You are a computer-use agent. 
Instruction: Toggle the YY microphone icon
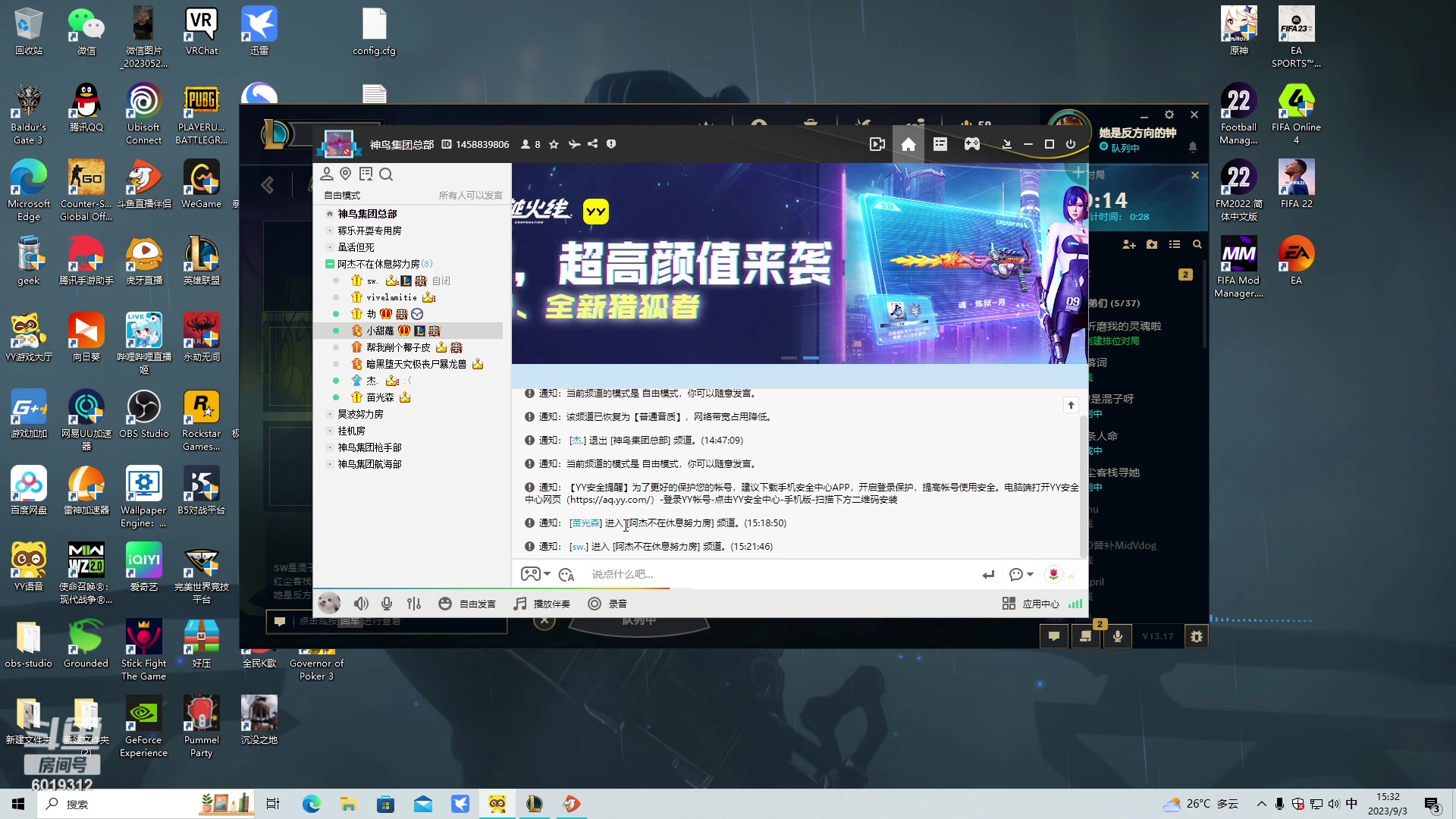[387, 604]
